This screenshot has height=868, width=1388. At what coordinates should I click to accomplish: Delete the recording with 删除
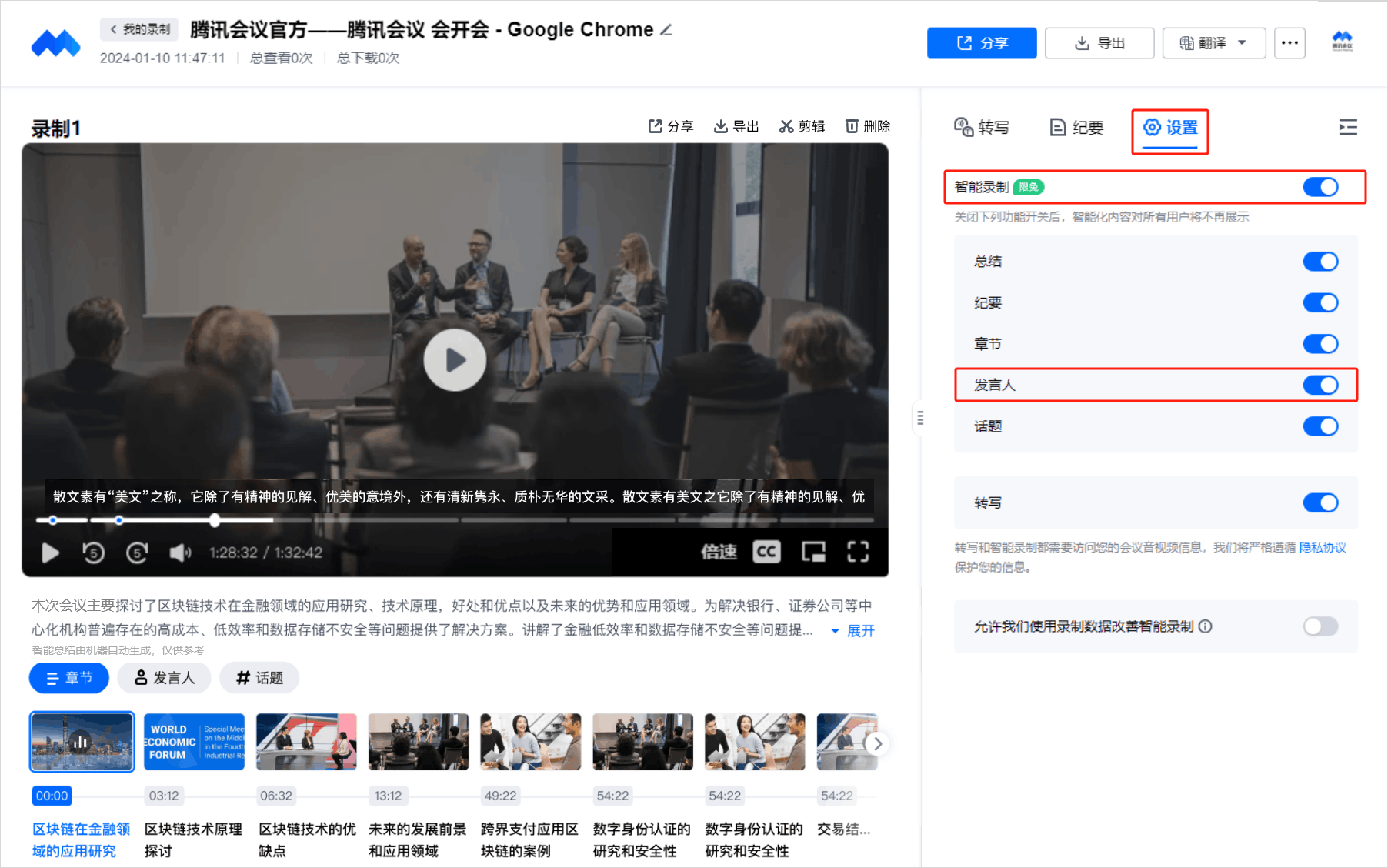(867, 126)
